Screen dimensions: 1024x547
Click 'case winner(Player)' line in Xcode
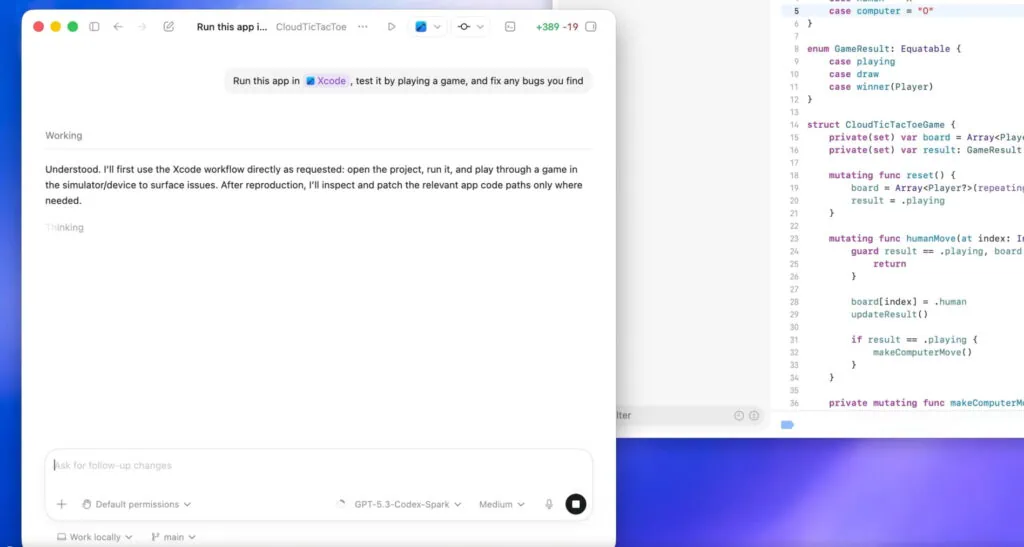(x=881, y=87)
